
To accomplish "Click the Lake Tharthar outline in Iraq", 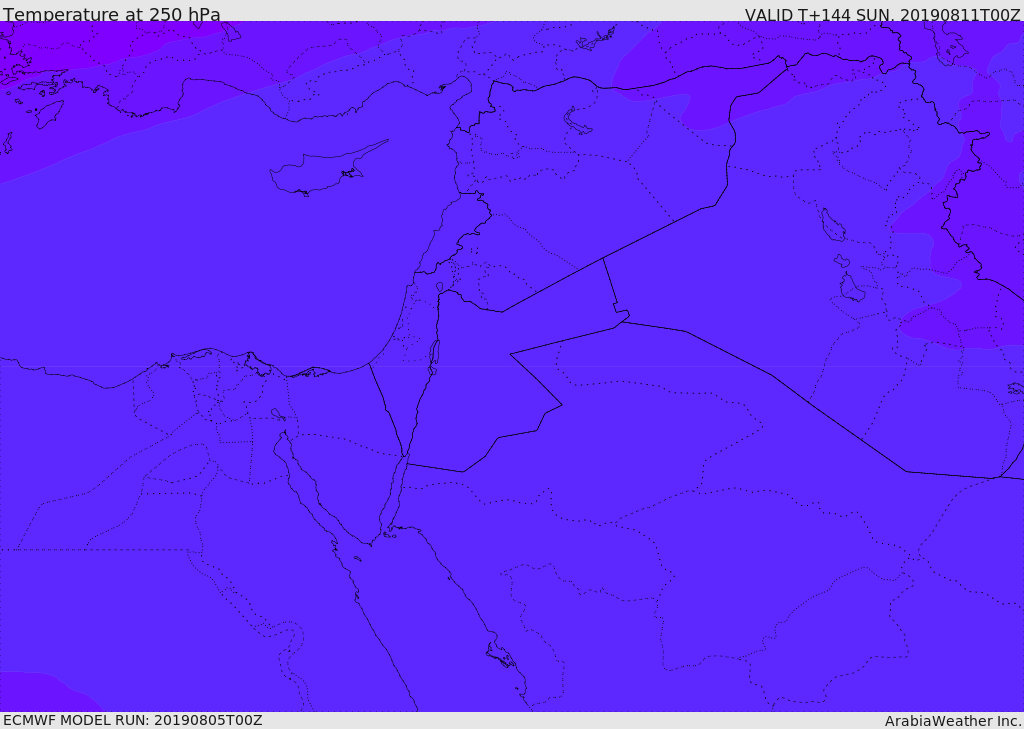I will pos(833,225).
